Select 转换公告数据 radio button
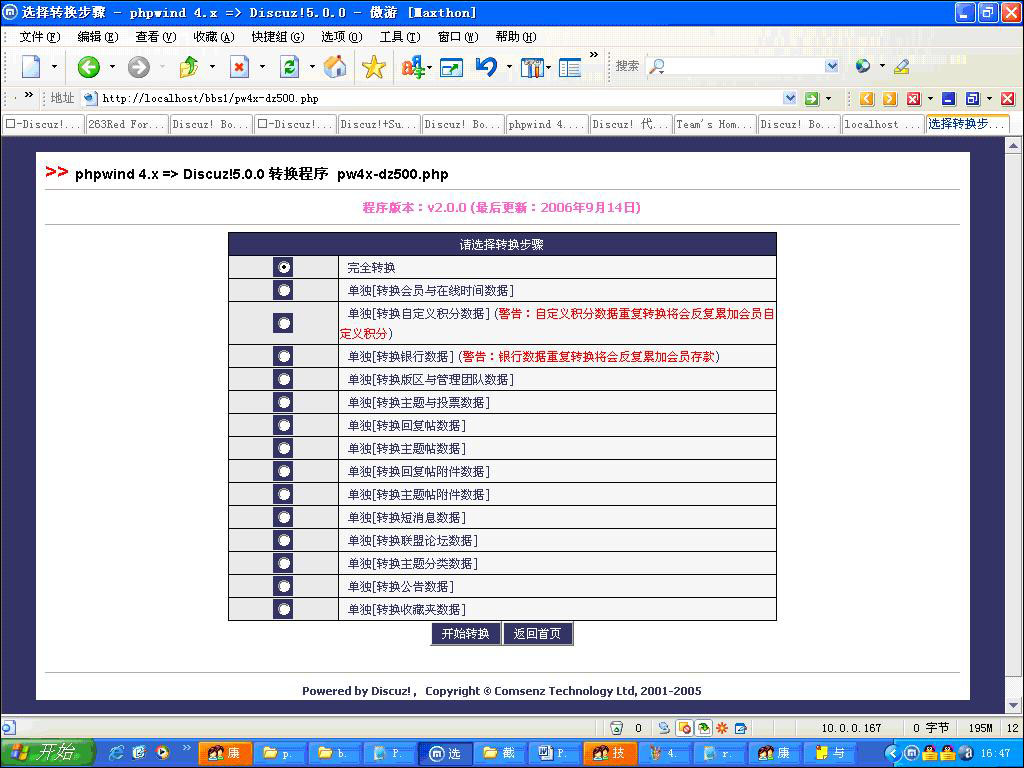1024x768 pixels. click(x=283, y=586)
